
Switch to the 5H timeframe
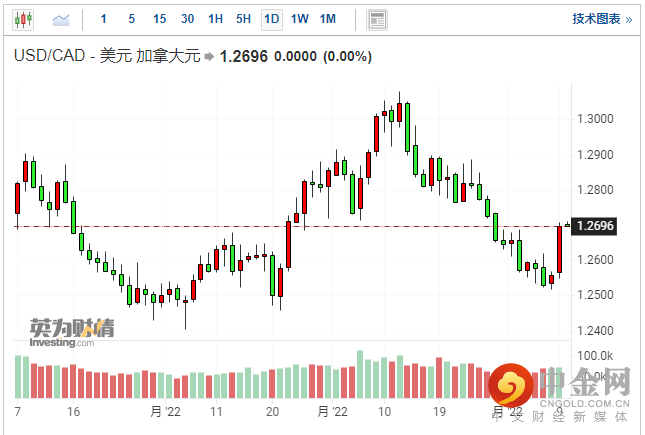point(243,19)
